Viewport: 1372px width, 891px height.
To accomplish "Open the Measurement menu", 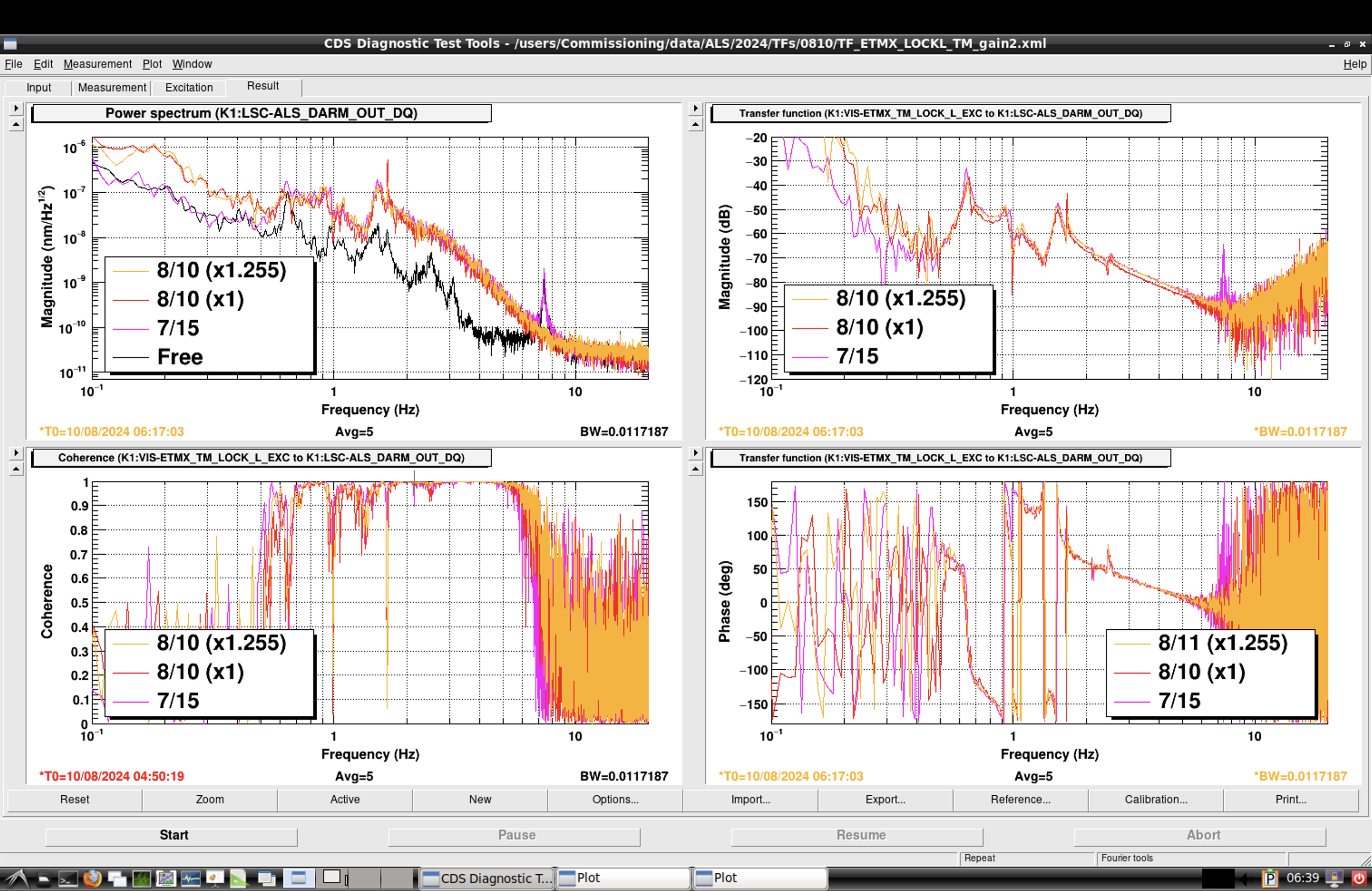I will click(x=98, y=64).
